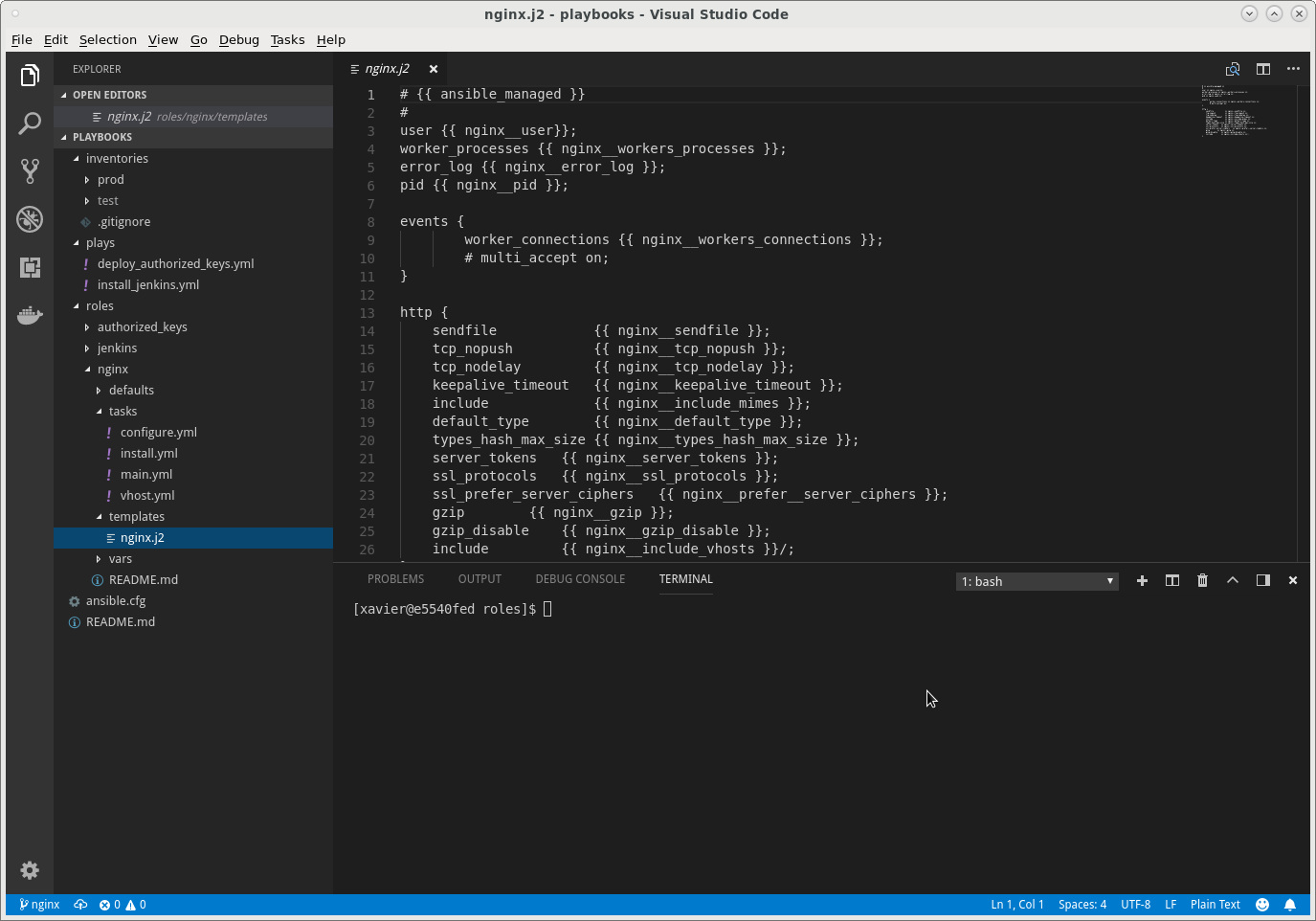
Task: Split the terminal pane
Action: (x=1171, y=580)
